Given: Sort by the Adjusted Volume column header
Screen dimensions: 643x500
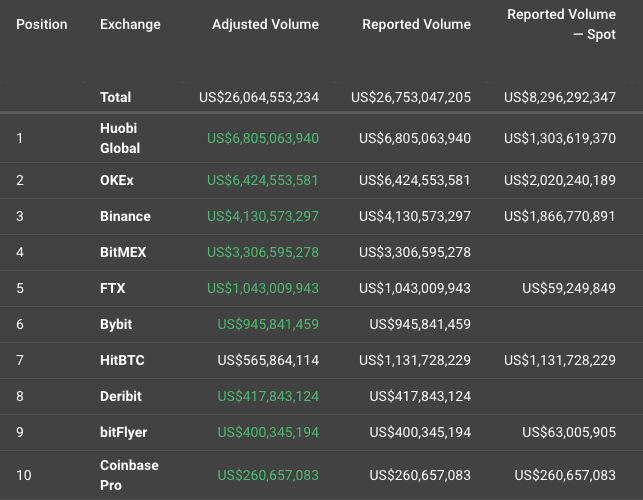Looking at the screenshot, I should 265,25.
